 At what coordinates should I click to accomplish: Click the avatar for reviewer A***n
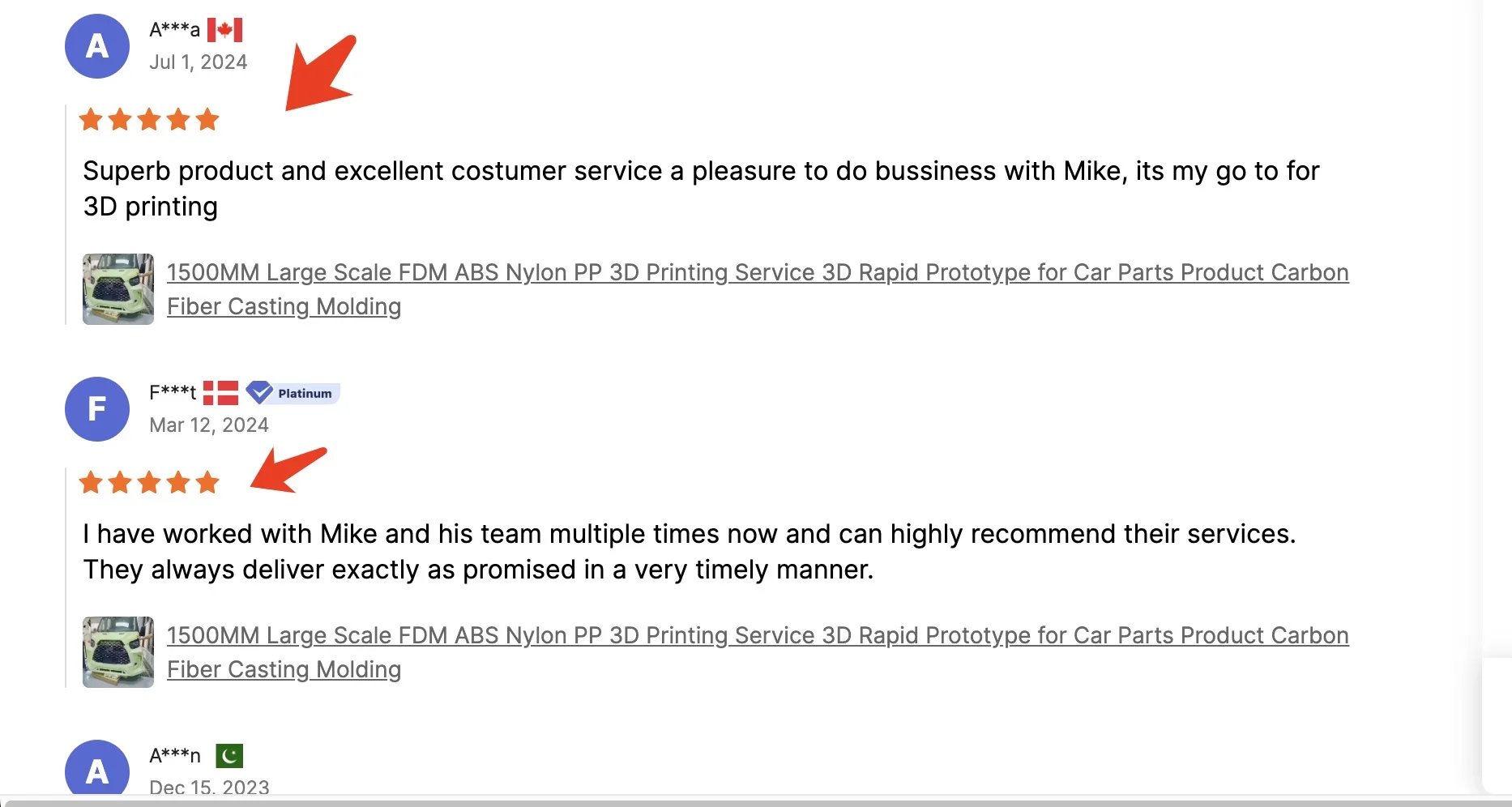[x=97, y=768]
